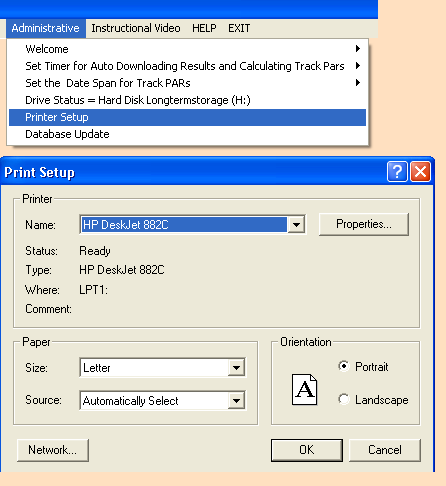446x486 pixels.
Task: Confirm with the OK button
Action: (x=307, y=450)
